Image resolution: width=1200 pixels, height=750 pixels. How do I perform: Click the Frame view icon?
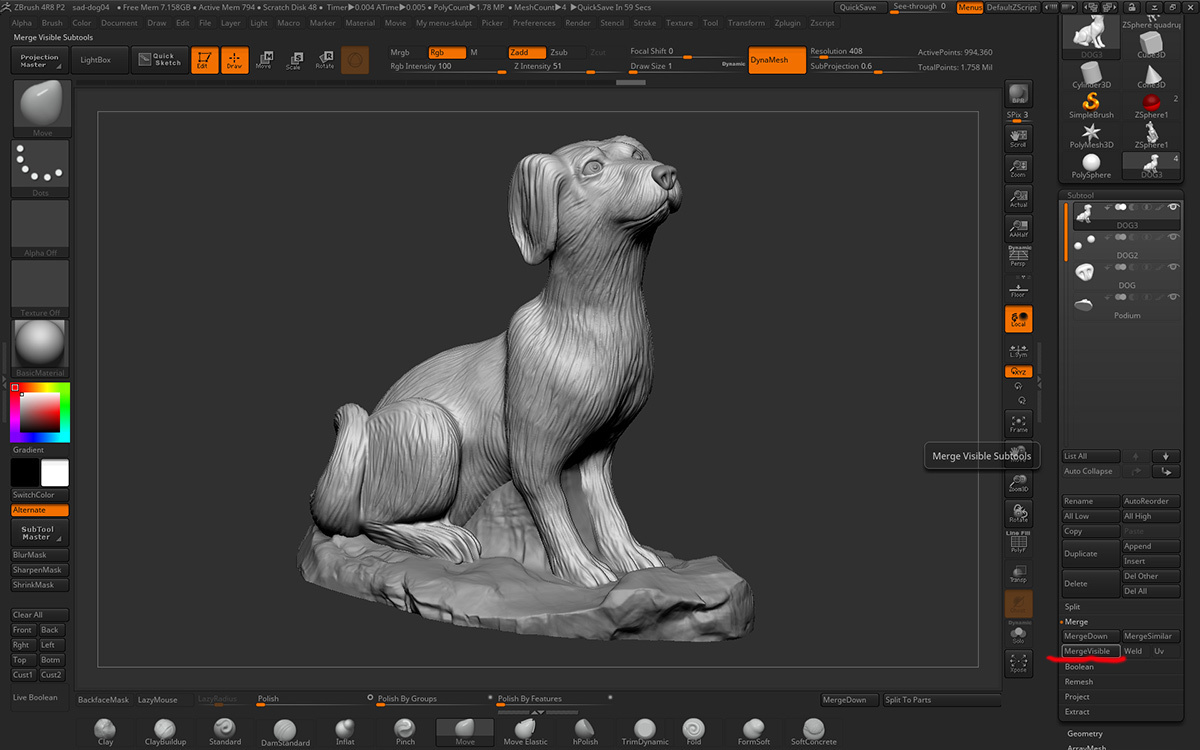click(x=1018, y=423)
